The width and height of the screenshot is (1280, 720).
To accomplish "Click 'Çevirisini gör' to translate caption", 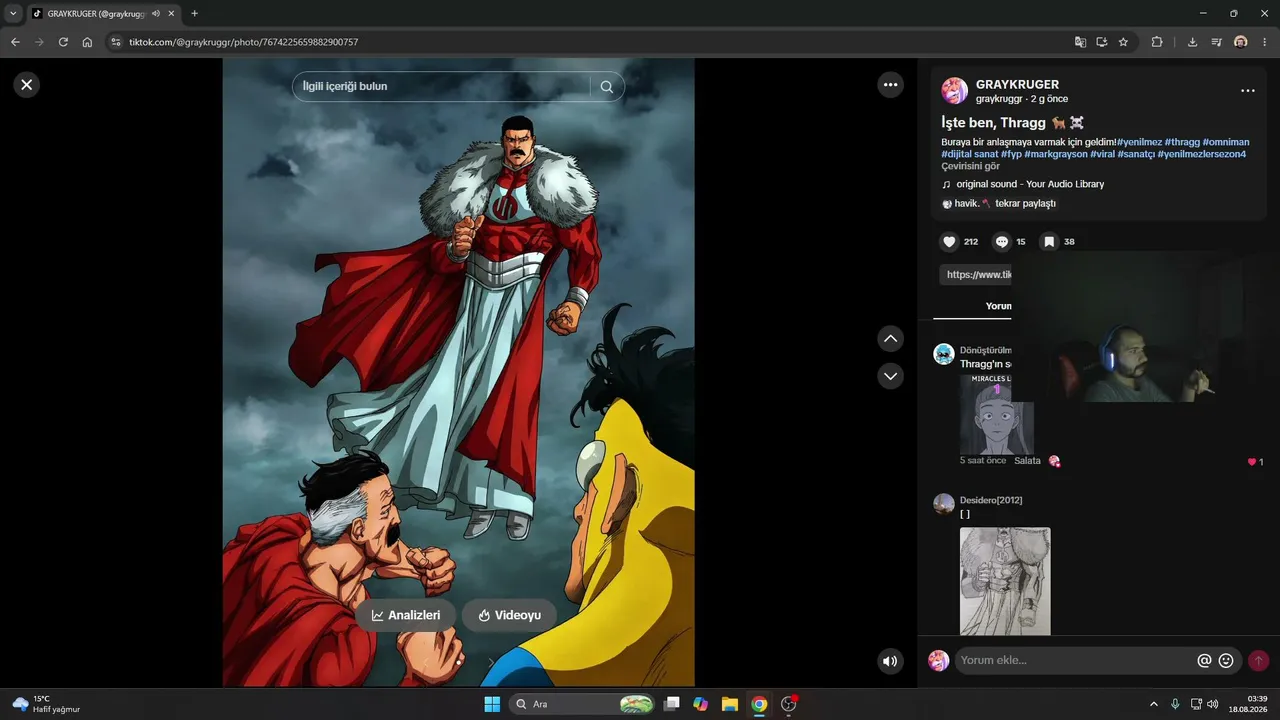I will click(970, 166).
